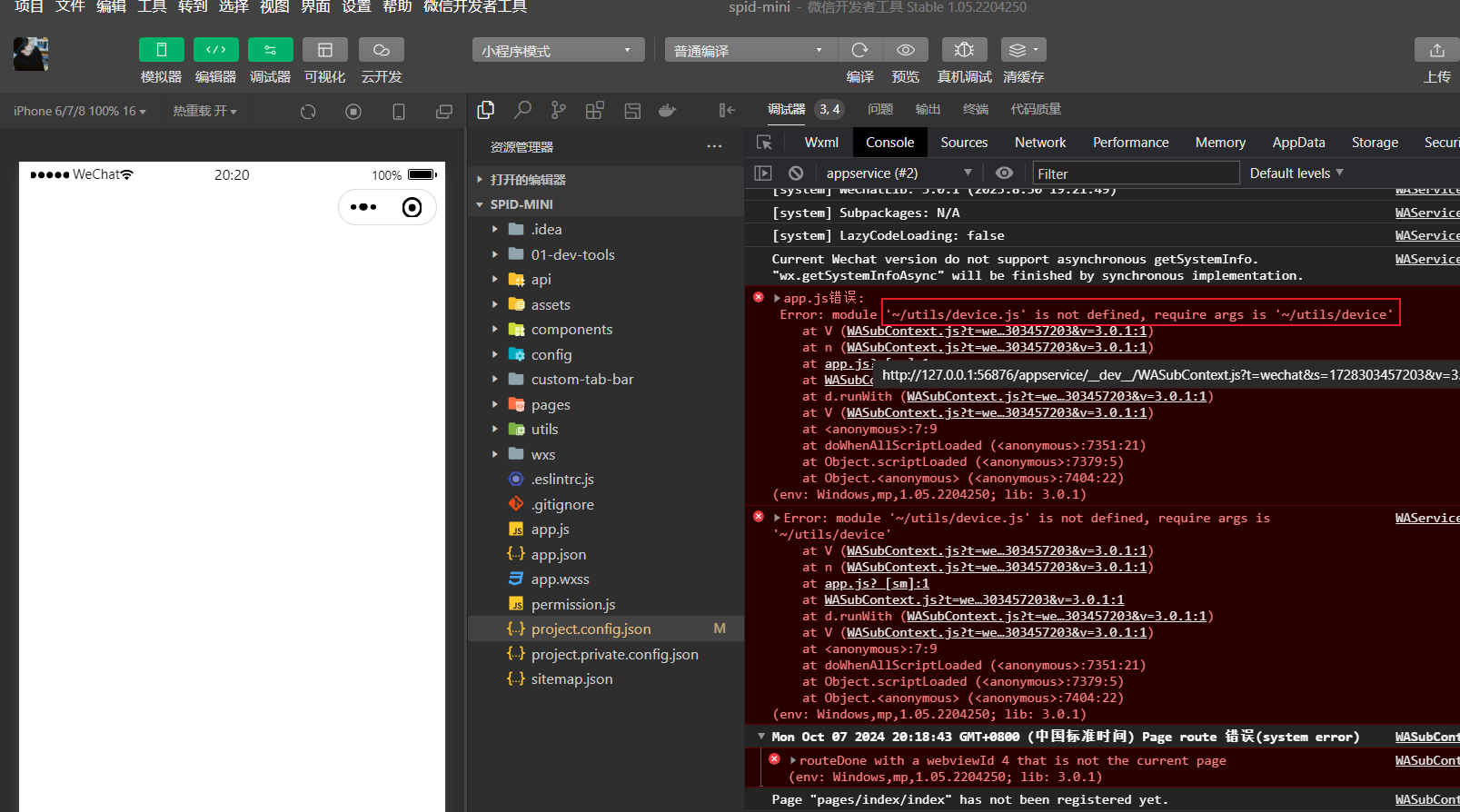Select the explorer files icon
The width and height of the screenshot is (1460, 812).
(486, 110)
